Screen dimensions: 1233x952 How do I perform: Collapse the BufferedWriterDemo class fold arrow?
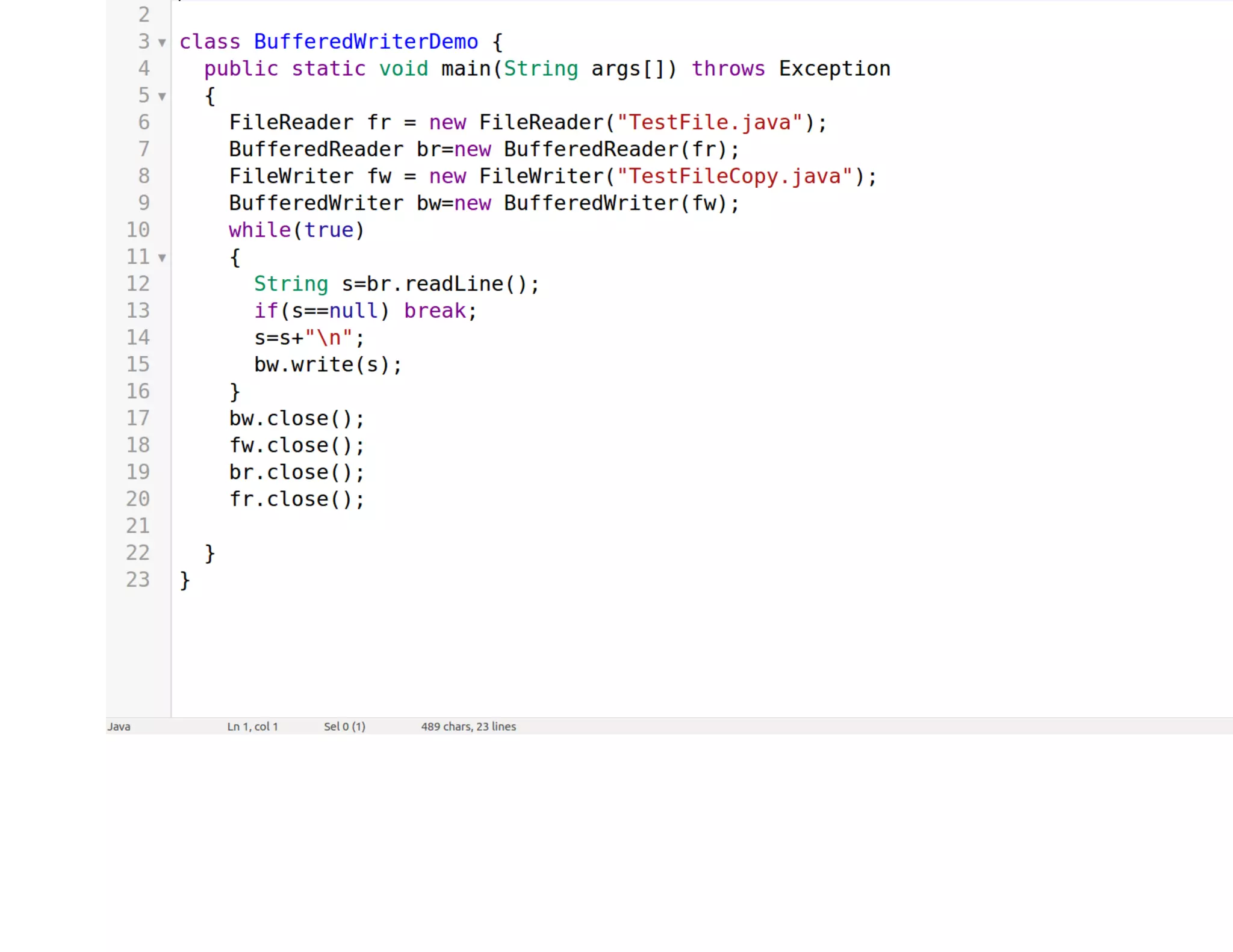162,43
